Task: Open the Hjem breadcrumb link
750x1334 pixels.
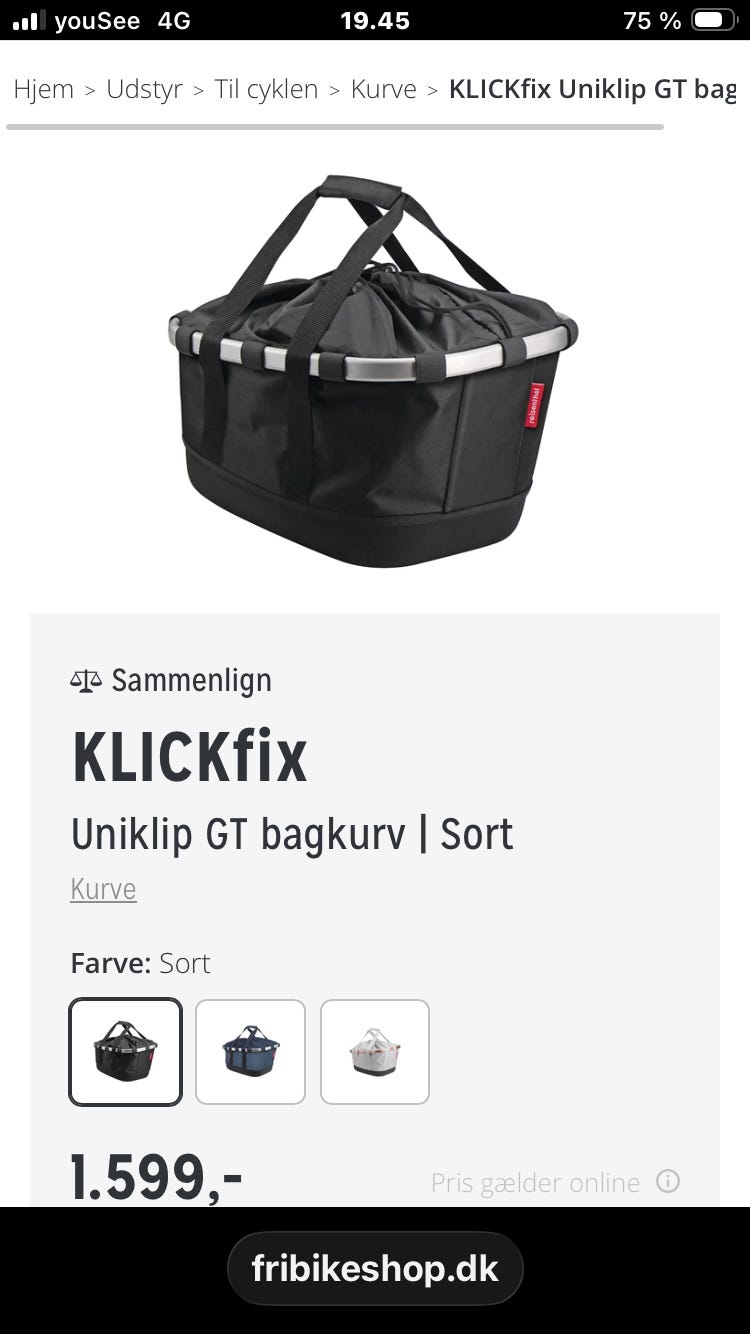Action: click(x=44, y=89)
